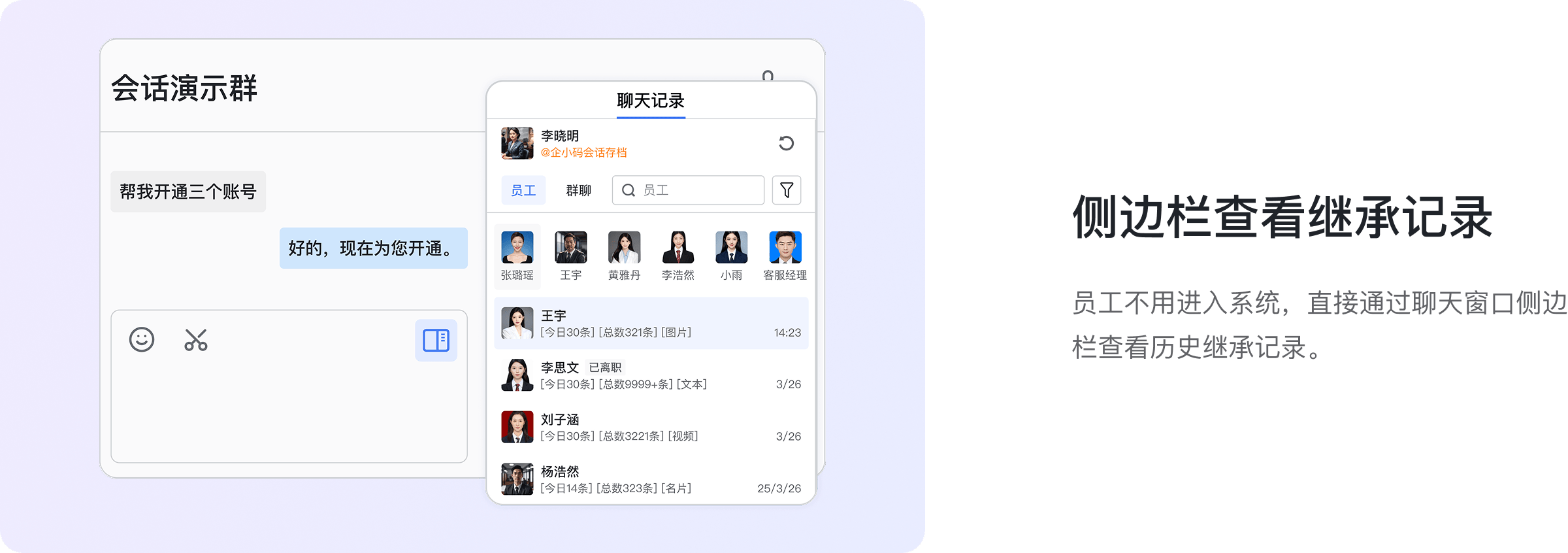Open the filter funnel icon
Image resolution: width=1568 pixels, height=553 pixels.
point(787,190)
